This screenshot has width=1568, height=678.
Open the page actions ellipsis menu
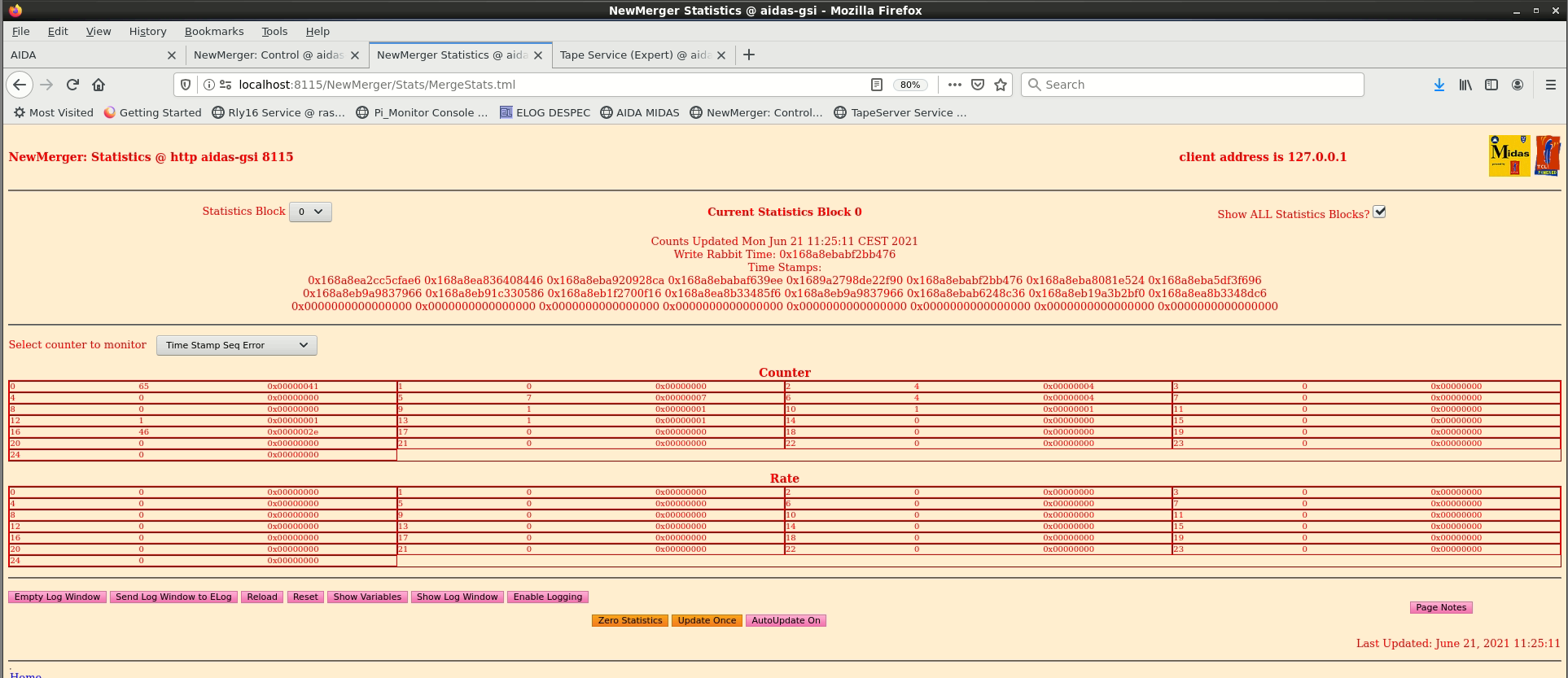coord(954,85)
